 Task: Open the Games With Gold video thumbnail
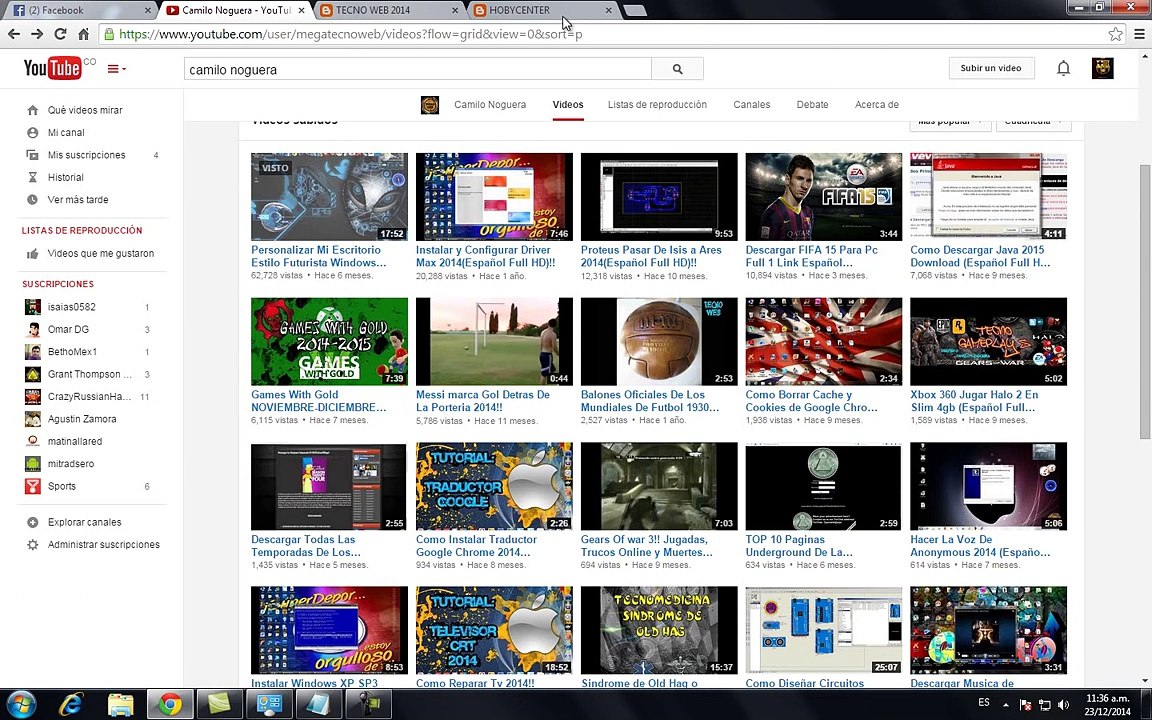click(x=329, y=342)
